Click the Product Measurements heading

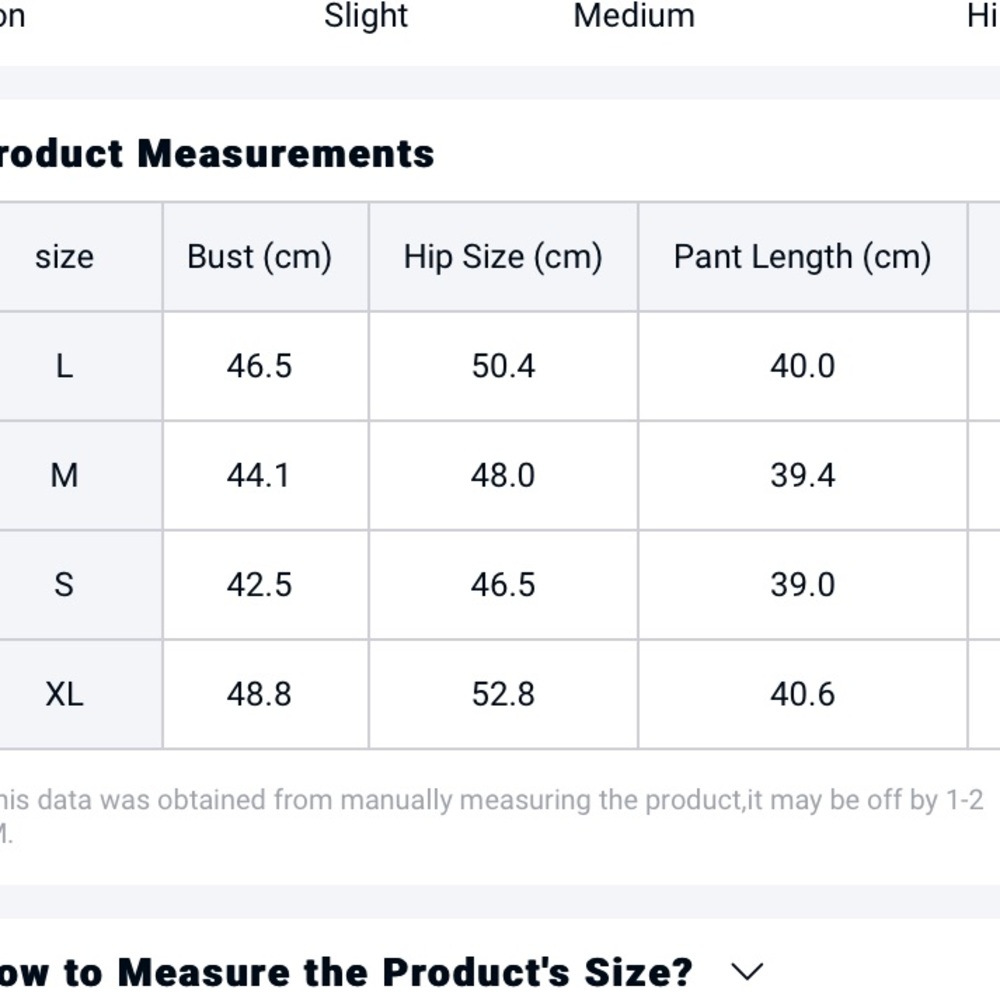[217, 154]
